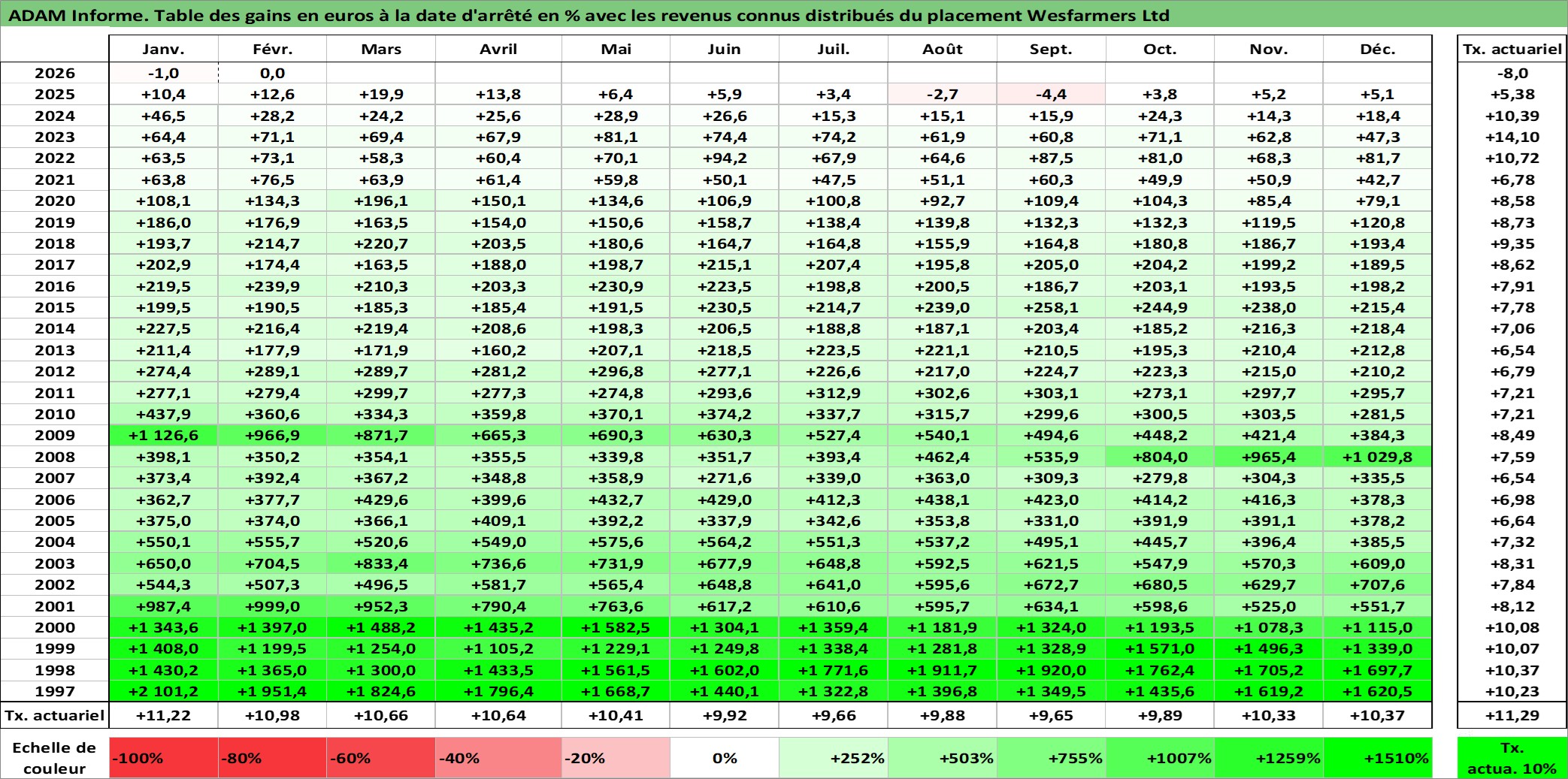The height and width of the screenshot is (779, 1568).
Task: Click the Tx. actua. 10% green box
Action: click(x=1512, y=758)
